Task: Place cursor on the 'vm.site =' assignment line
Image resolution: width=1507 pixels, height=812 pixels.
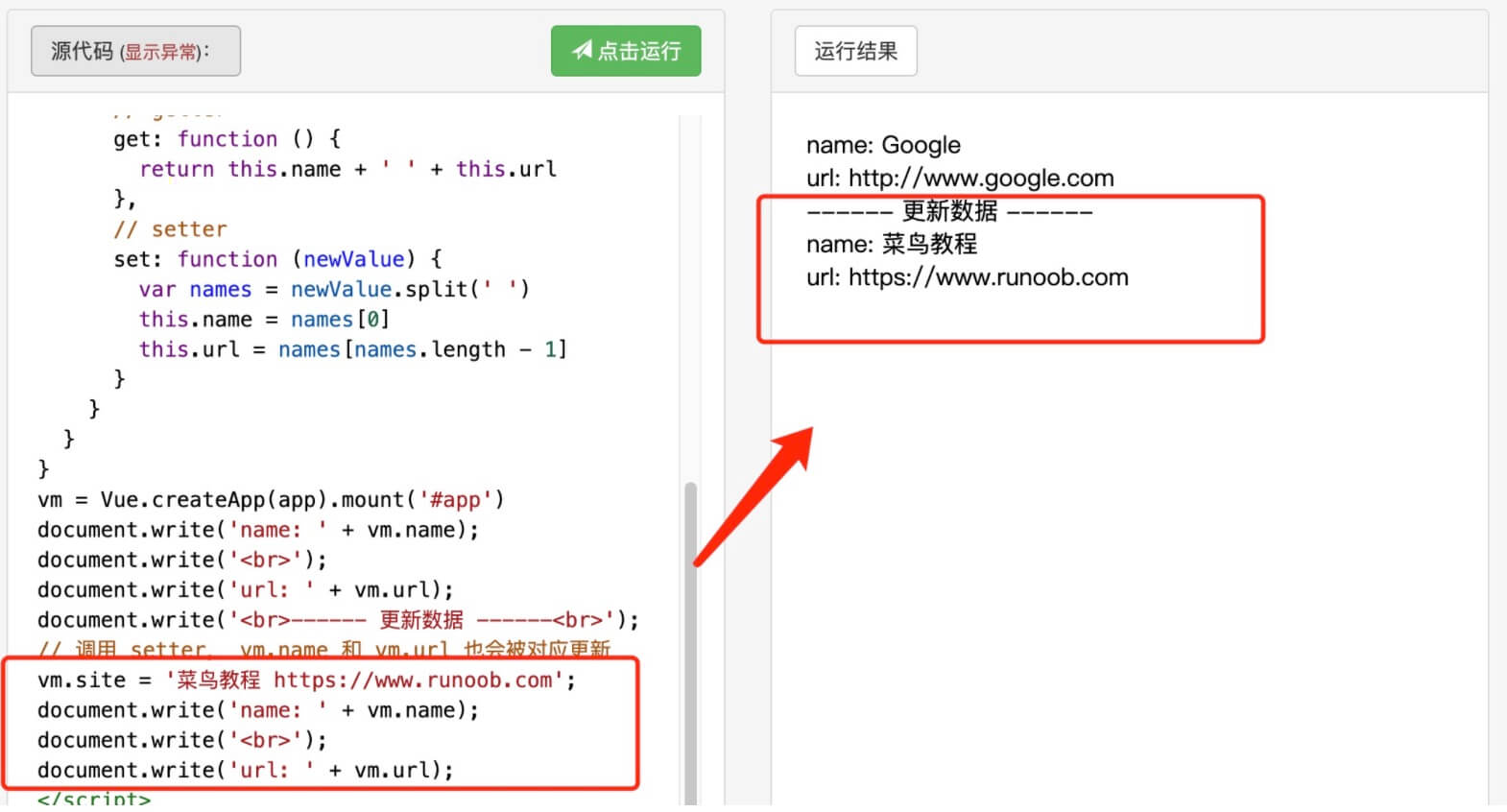Action: pyautogui.click(x=306, y=680)
